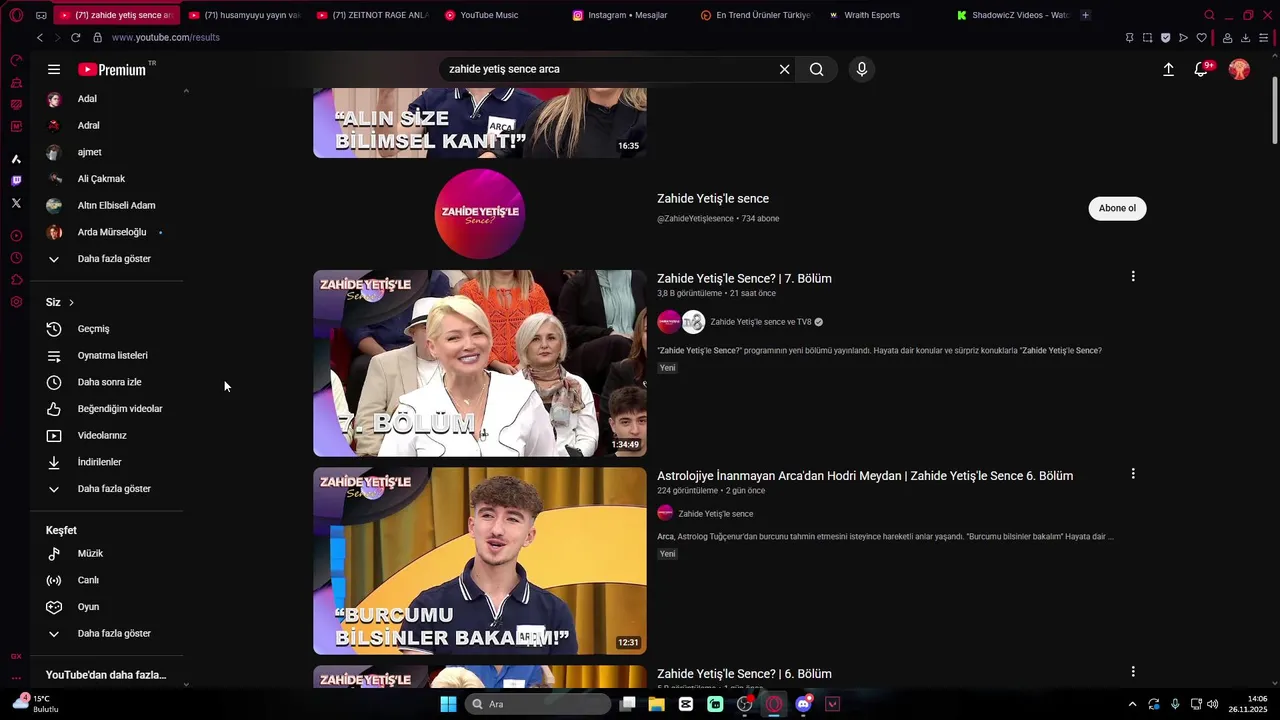The height and width of the screenshot is (720, 1280).
Task: Focus the browser address bar URL
Action: 166,37
